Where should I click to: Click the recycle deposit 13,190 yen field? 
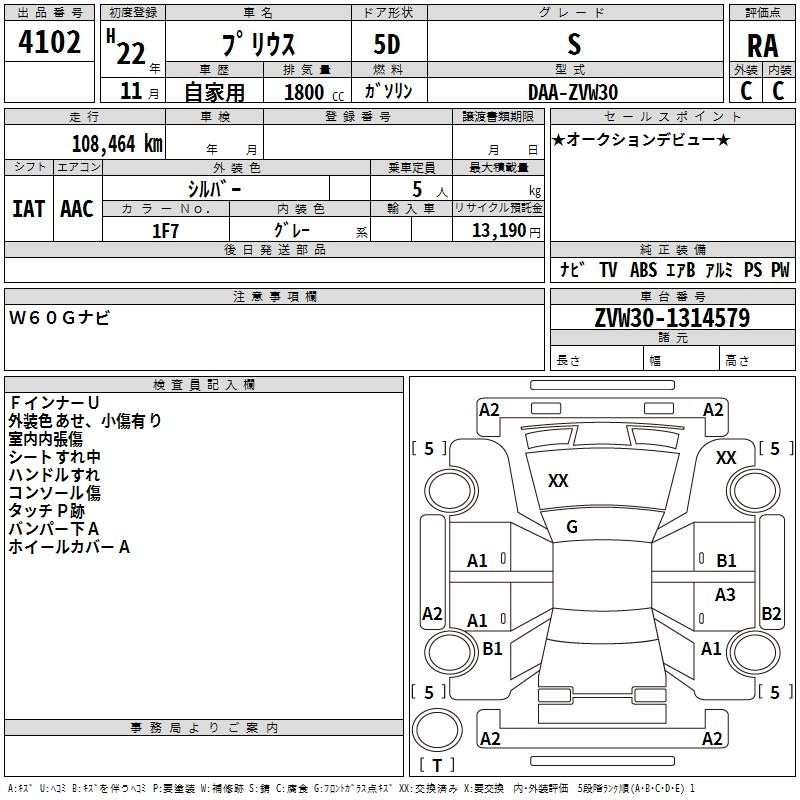[x=498, y=231]
